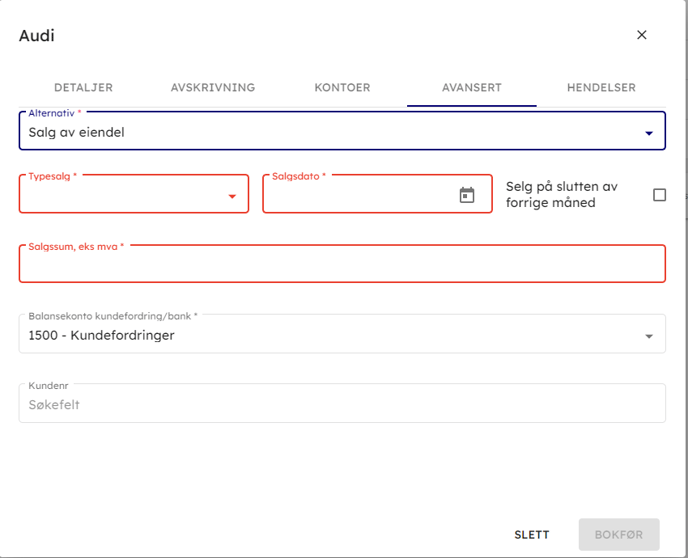Image resolution: width=688 pixels, height=558 pixels.
Task: Focus the Kundenr Søkefelt search field
Action: pos(342,405)
